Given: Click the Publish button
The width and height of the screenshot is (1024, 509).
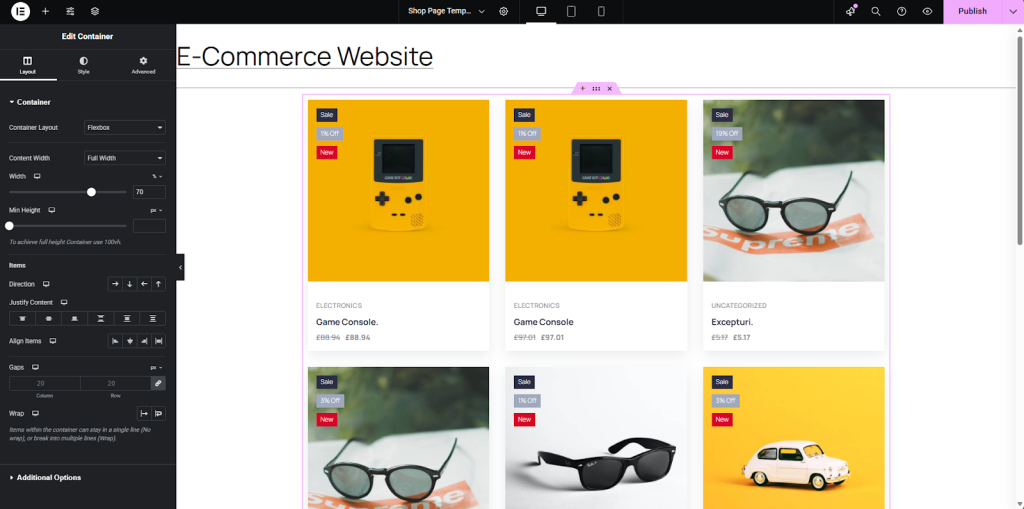Looking at the screenshot, I should tap(972, 11).
